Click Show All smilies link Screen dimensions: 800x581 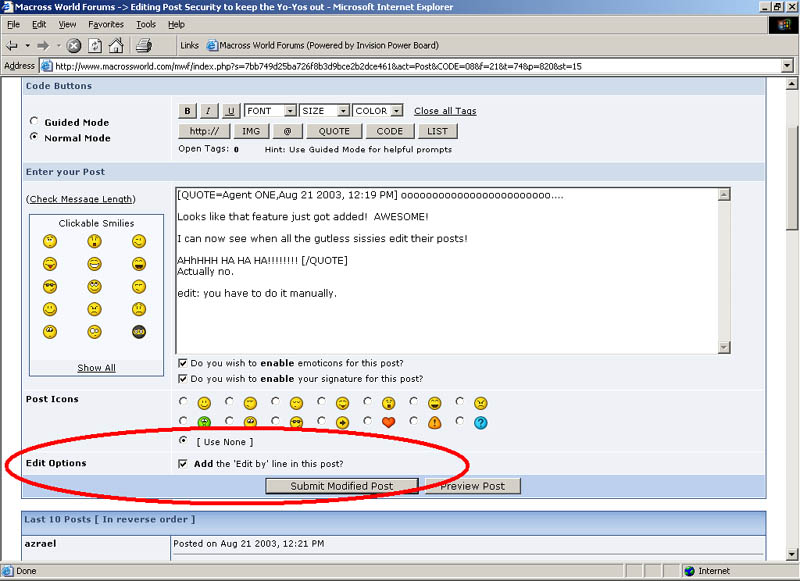coord(96,368)
